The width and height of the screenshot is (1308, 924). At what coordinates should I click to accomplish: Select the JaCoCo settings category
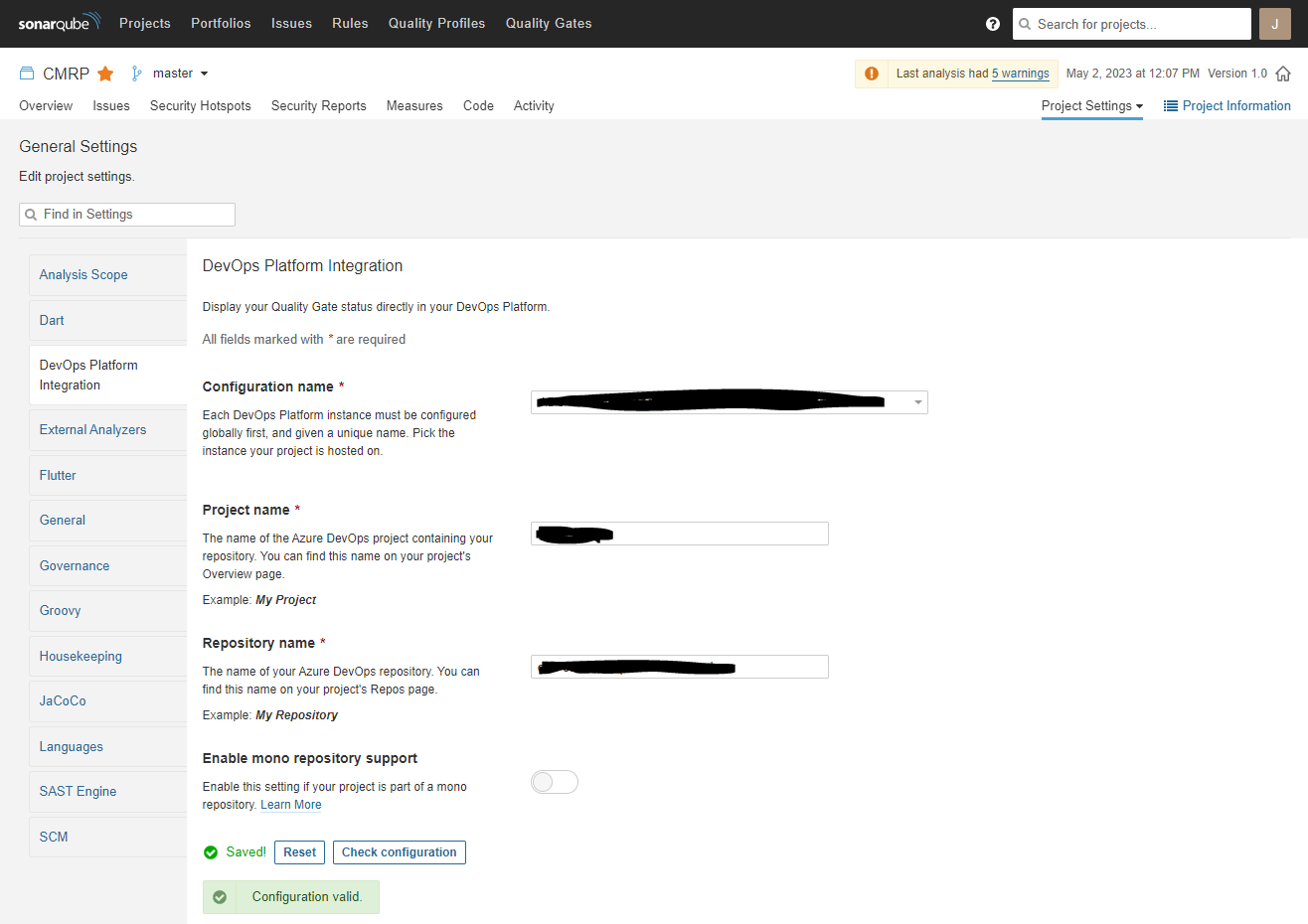click(x=107, y=700)
